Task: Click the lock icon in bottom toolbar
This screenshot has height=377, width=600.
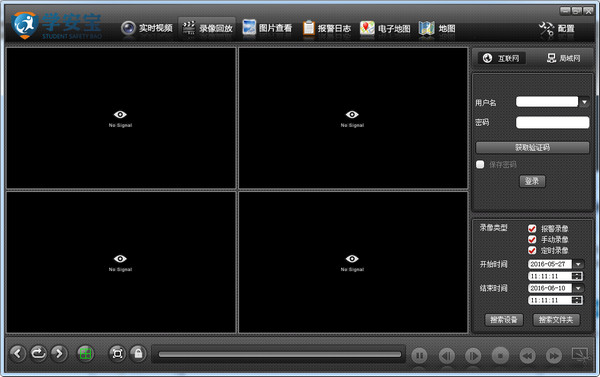Action: 138,353
